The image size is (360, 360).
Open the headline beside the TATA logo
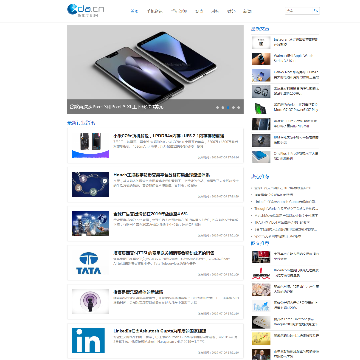pos(164,253)
